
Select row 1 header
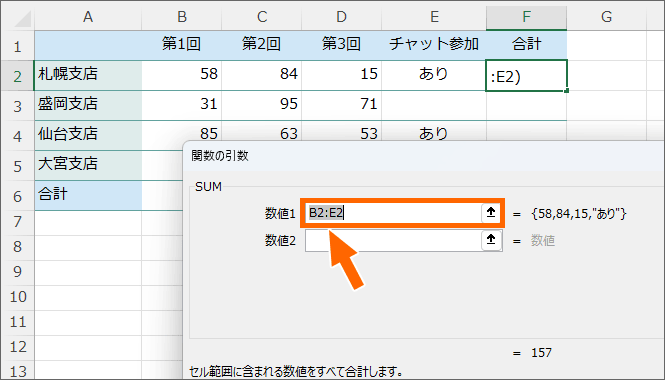[17, 45]
